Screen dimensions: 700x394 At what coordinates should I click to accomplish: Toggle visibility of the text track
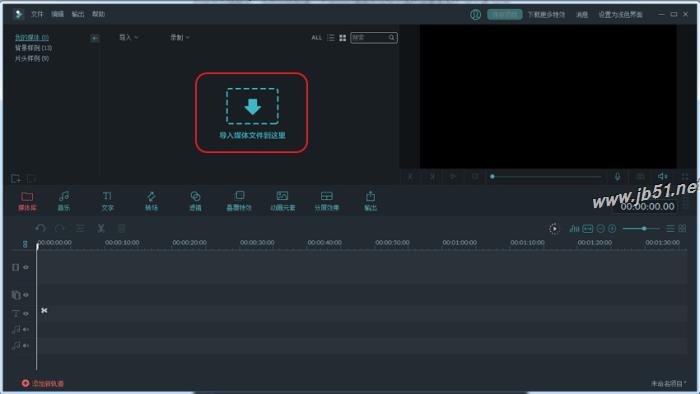click(26, 314)
